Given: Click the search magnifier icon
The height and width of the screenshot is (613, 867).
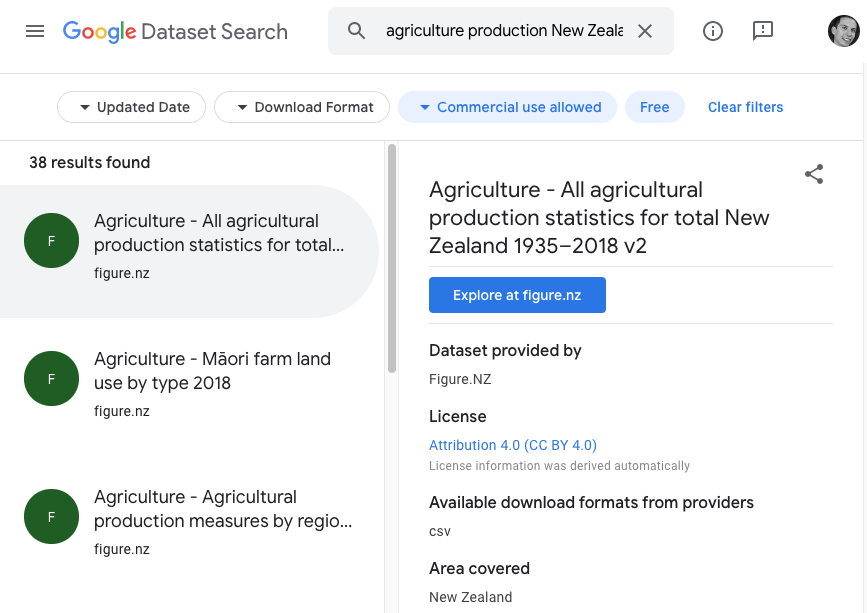Looking at the screenshot, I should click(x=357, y=31).
